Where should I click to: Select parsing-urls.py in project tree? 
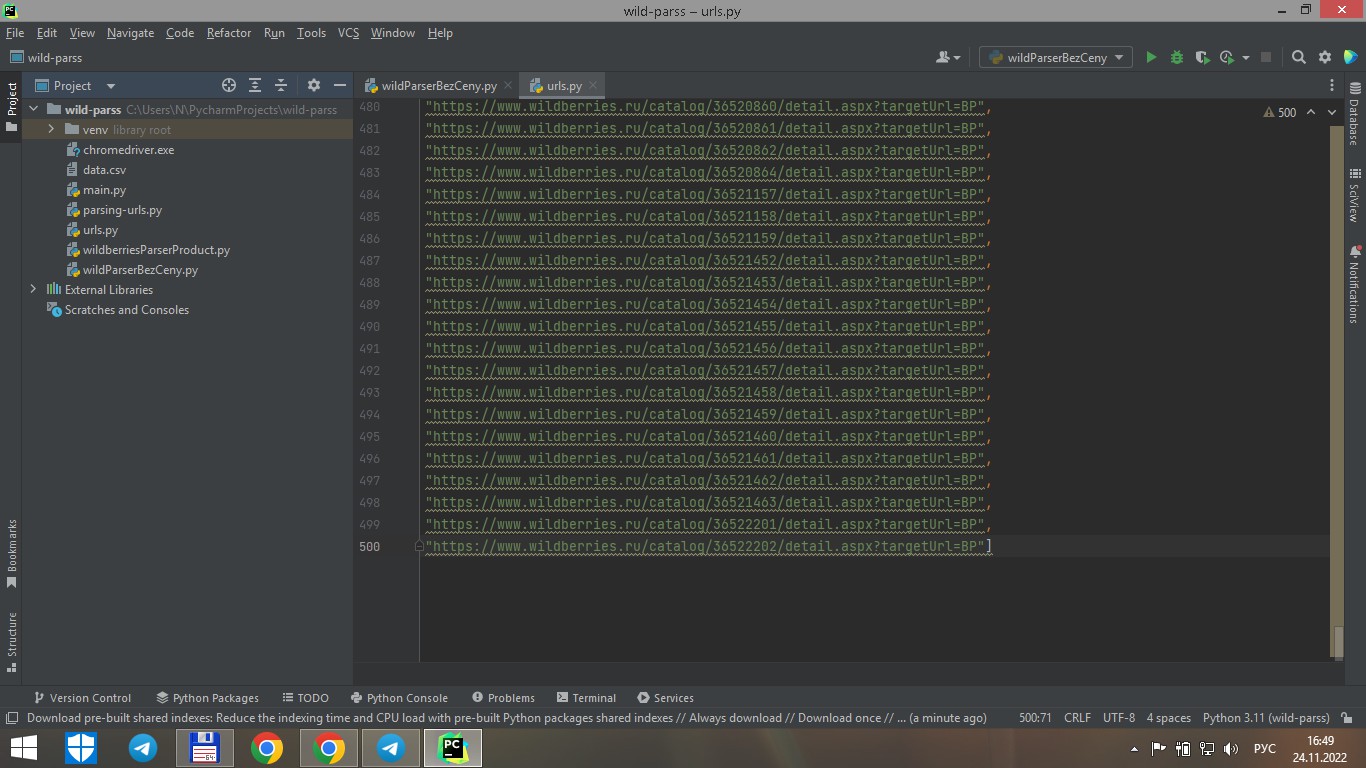click(122, 210)
